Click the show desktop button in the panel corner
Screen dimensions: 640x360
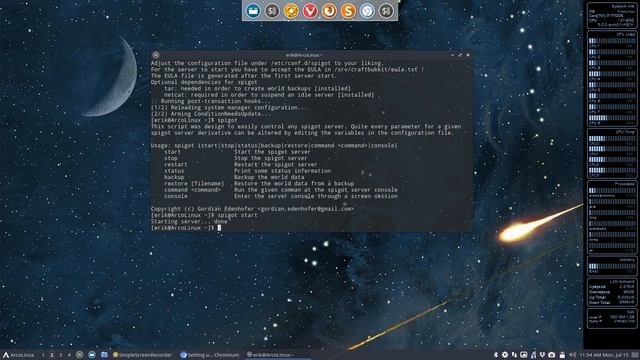[635, 355]
